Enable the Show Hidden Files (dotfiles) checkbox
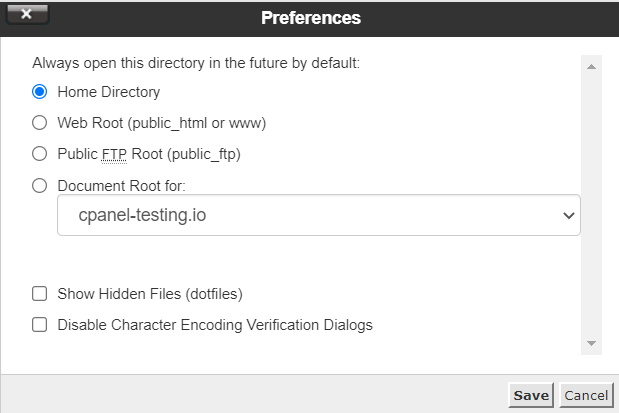The image size is (619, 413). [x=40, y=294]
